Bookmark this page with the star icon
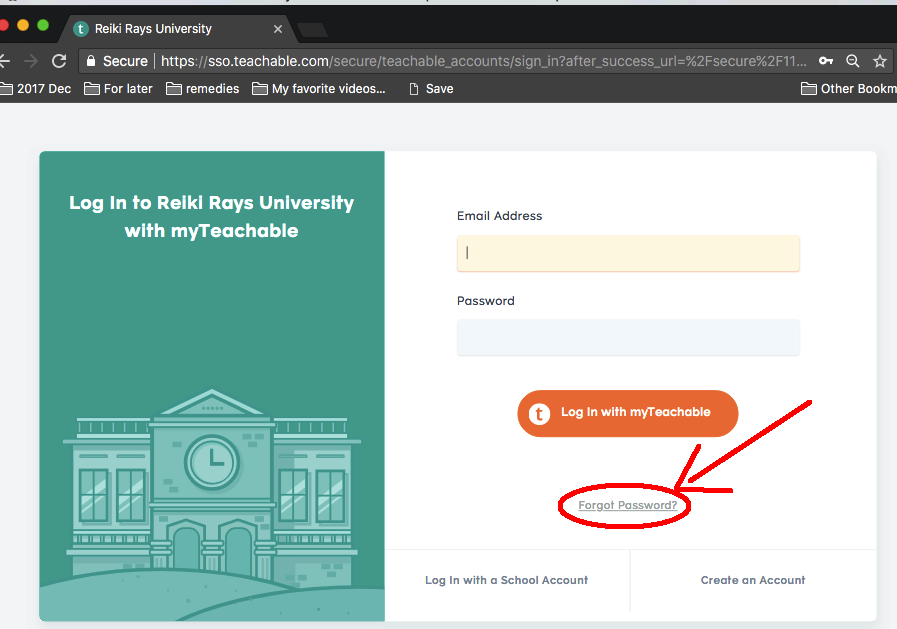 point(880,61)
